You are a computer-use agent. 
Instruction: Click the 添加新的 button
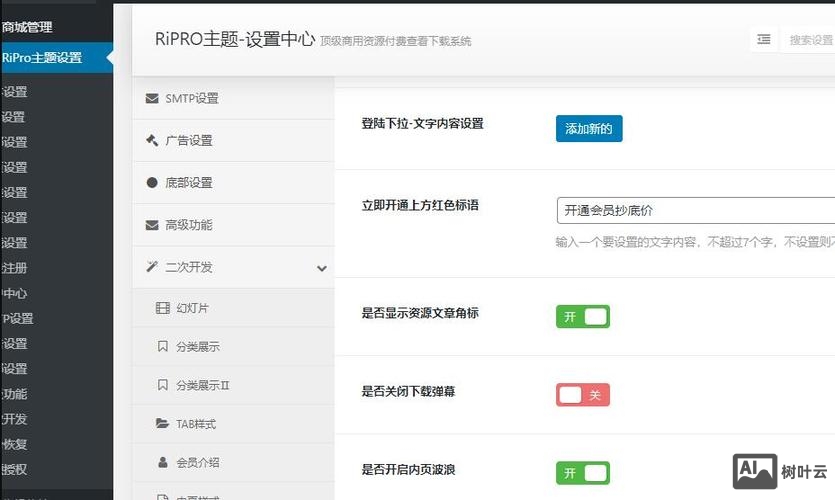click(x=589, y=128)
